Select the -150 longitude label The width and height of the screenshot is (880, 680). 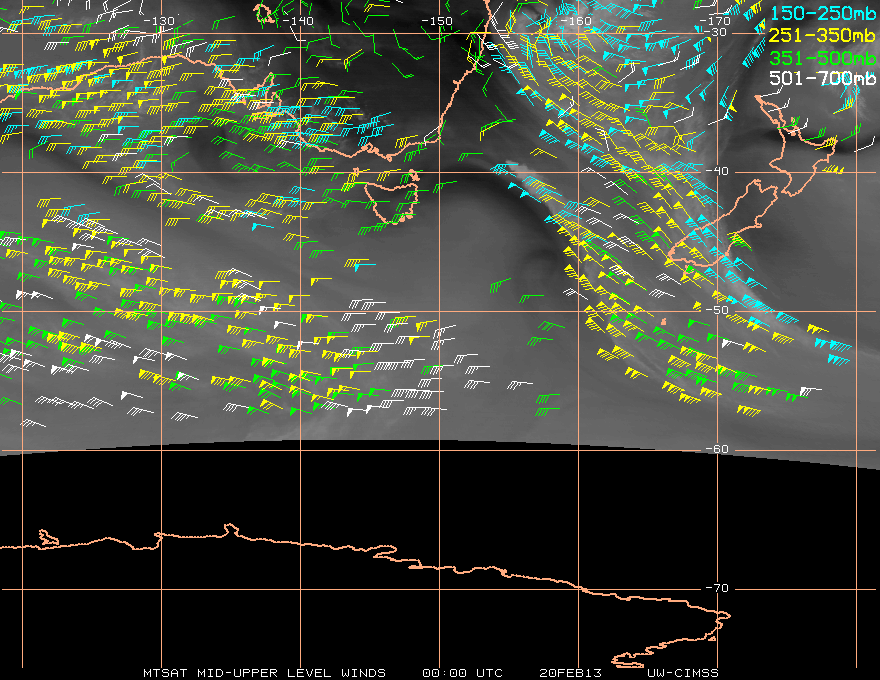(x=437, y=21)
